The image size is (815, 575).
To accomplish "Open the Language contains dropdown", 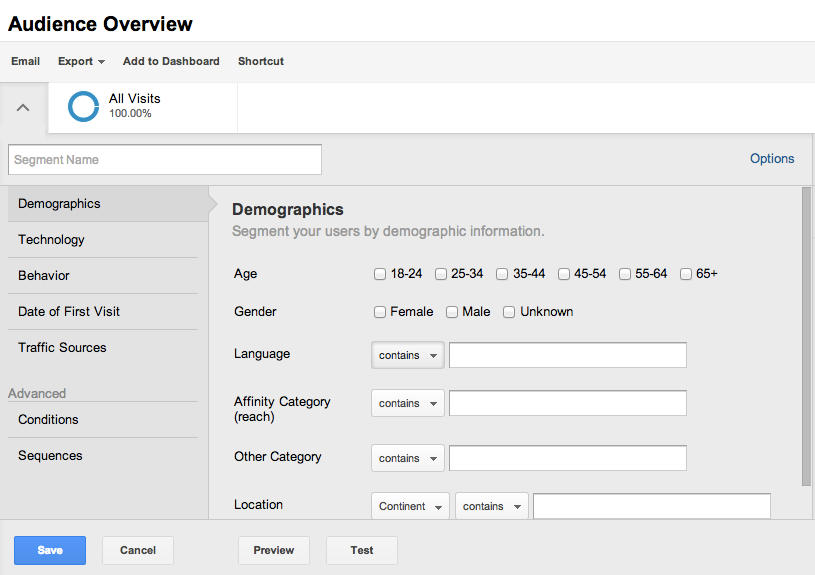I will (x=408, y=355).
